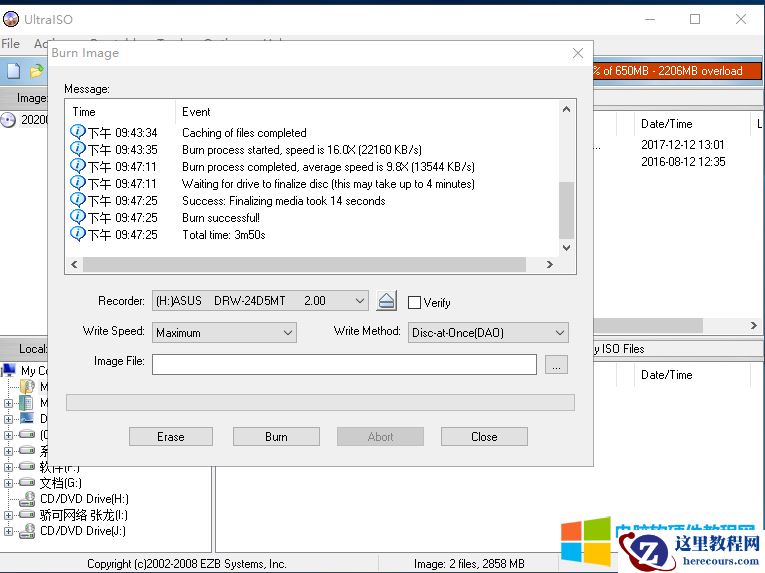Click the 骄可网络 张龙(I:) drive icon
765x573 pixels.
click(27, 514)
